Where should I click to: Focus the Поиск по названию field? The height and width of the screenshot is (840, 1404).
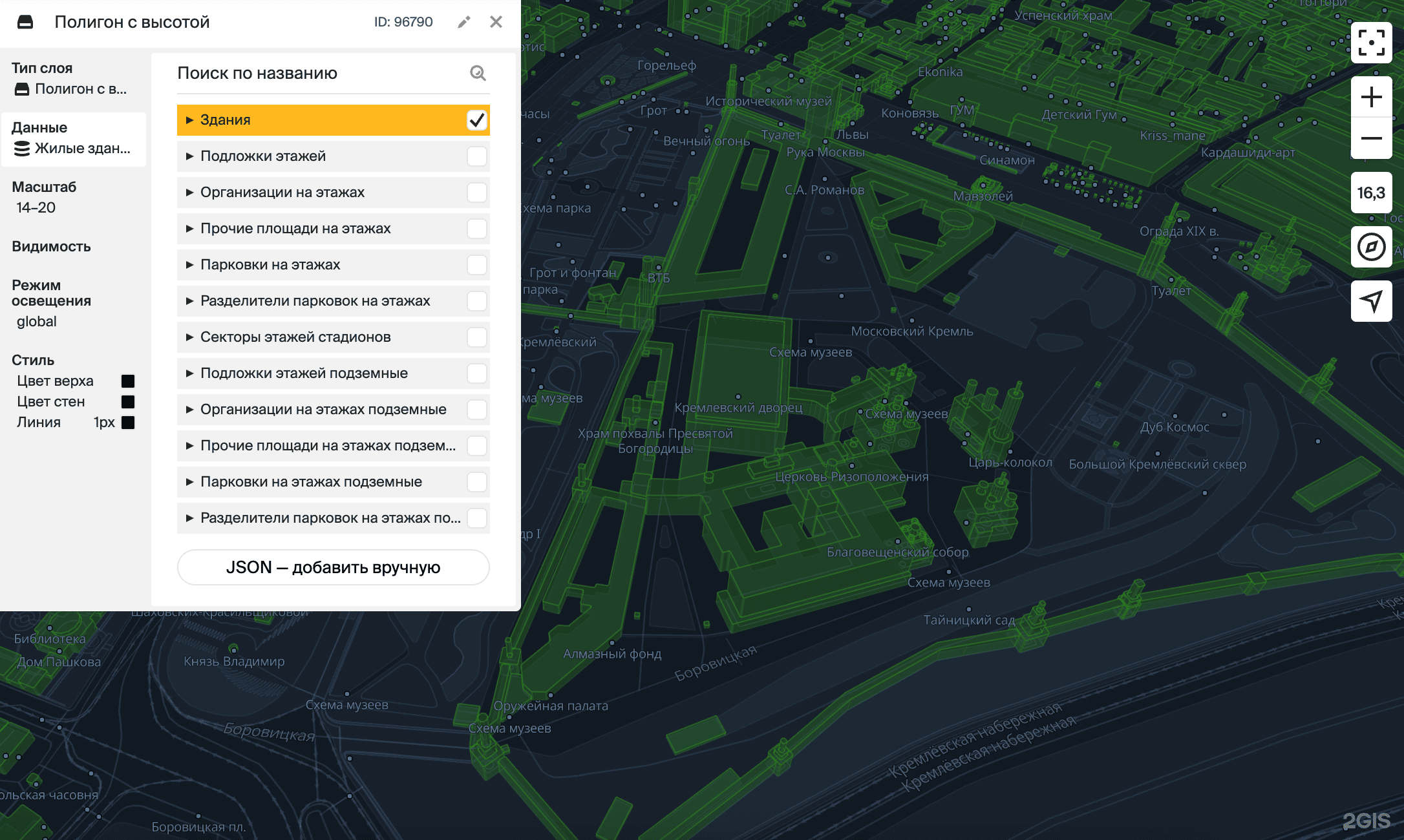pyautogui.click(x=317, y=73)
